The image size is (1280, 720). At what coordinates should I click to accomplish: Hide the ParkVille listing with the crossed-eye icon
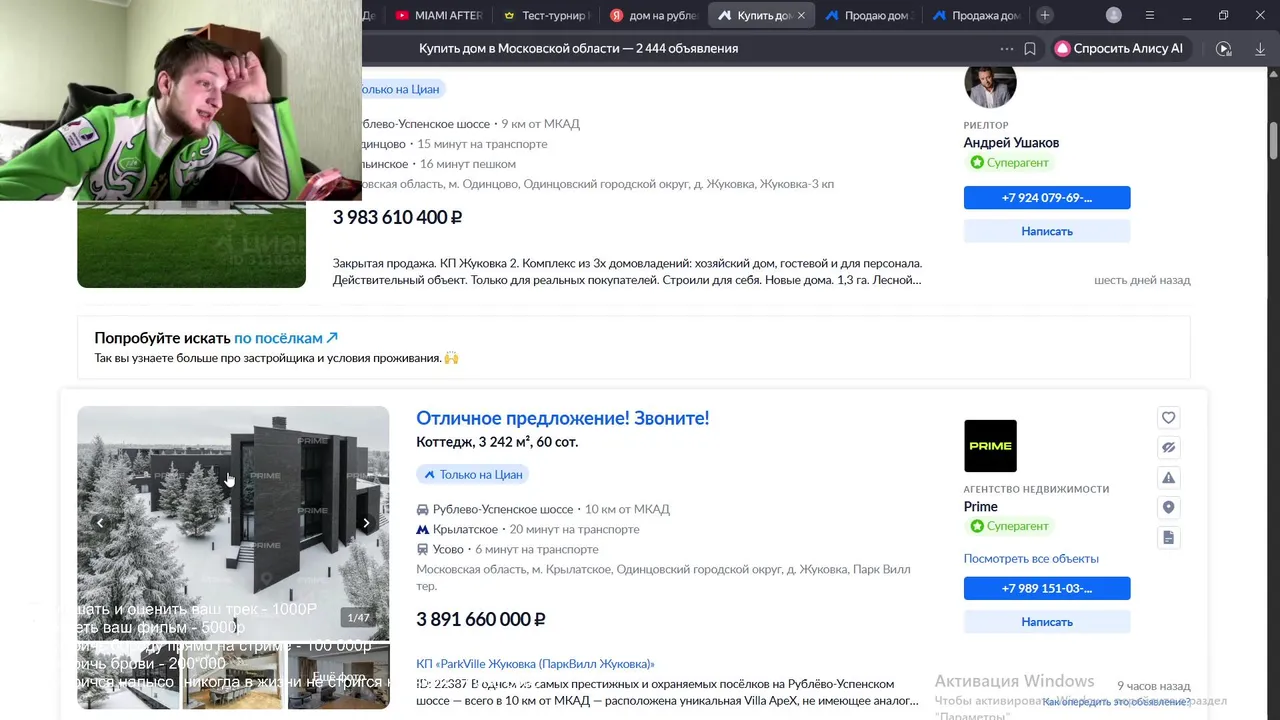click(1168, 448)
